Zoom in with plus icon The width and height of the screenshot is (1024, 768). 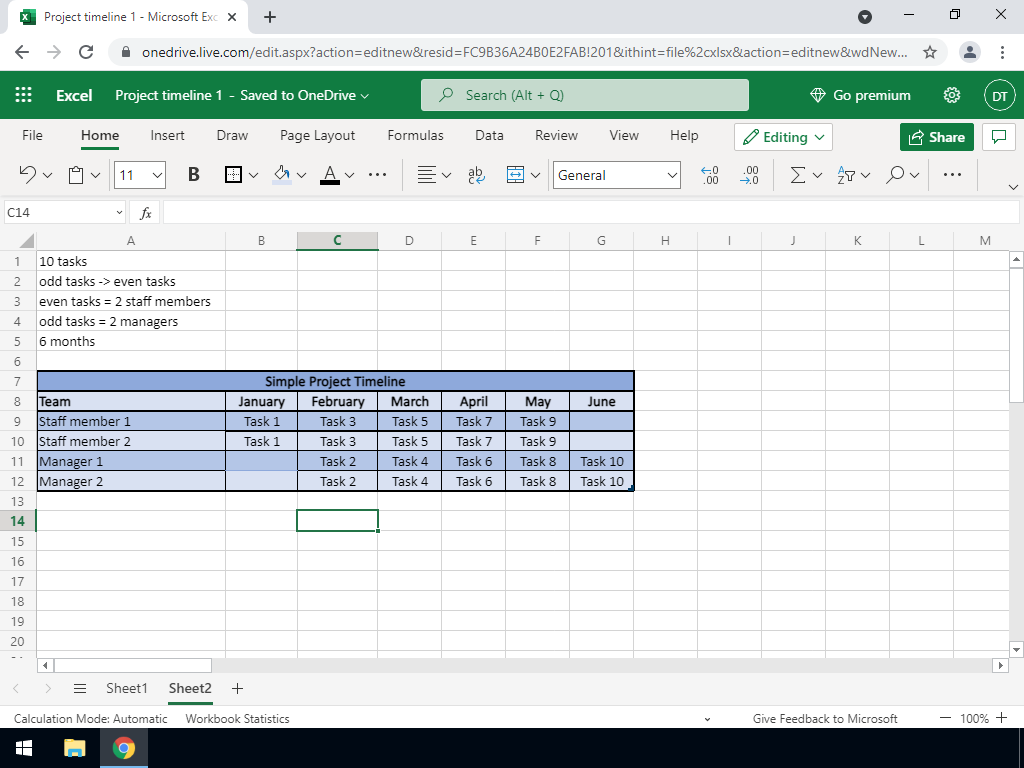1002,718
